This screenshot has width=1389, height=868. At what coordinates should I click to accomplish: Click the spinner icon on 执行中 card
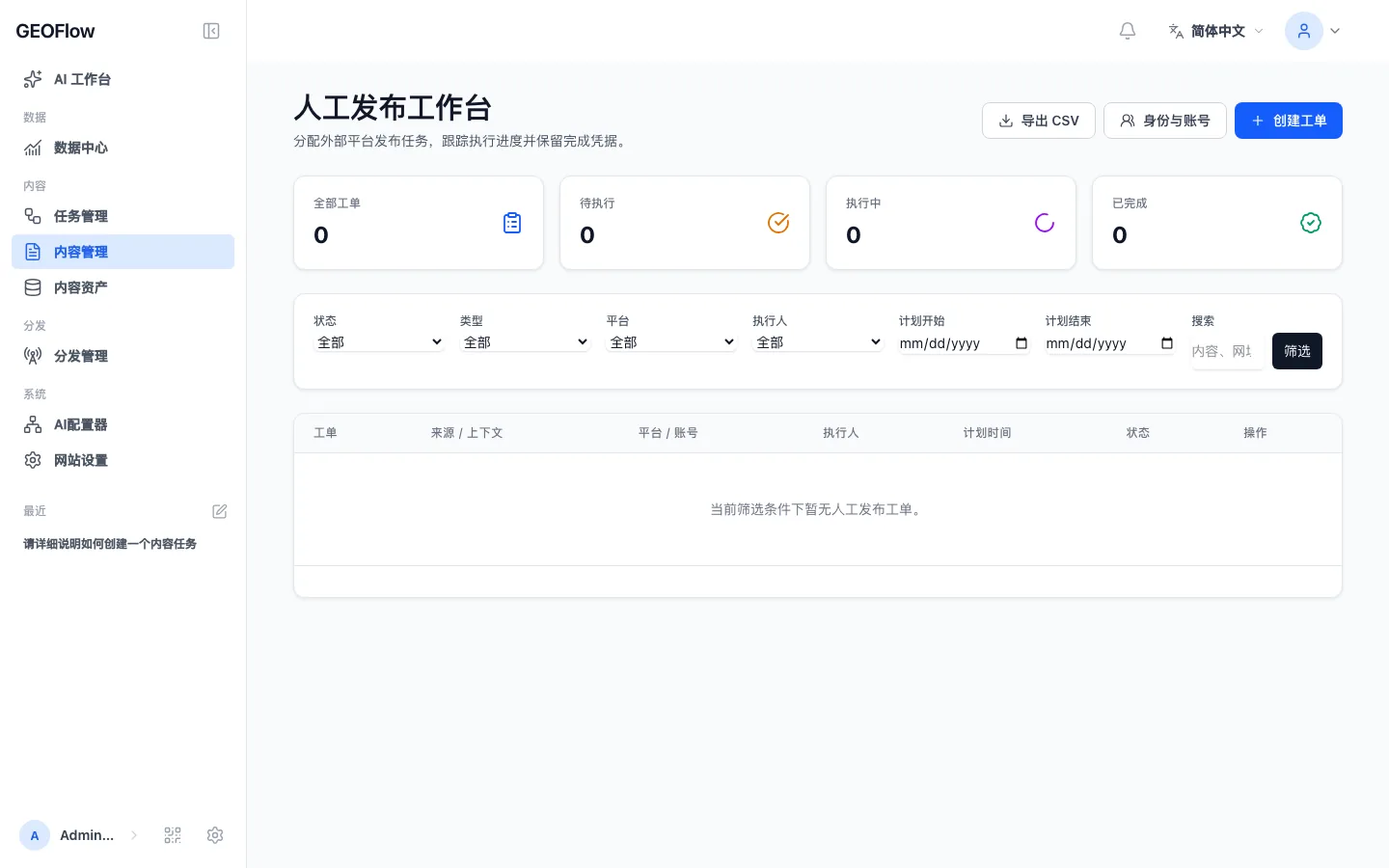tap(1045, 223)
